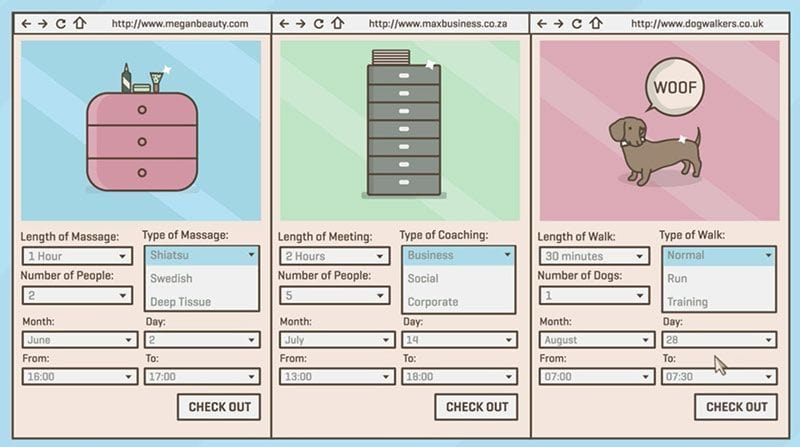The width and height of the screenshot is (800, 447).
Task: Select Corporate coaching option
Action: [x=459, y=301]
